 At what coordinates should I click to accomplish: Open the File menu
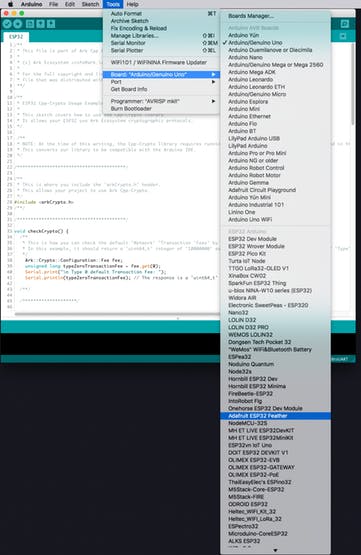(53, 4)
